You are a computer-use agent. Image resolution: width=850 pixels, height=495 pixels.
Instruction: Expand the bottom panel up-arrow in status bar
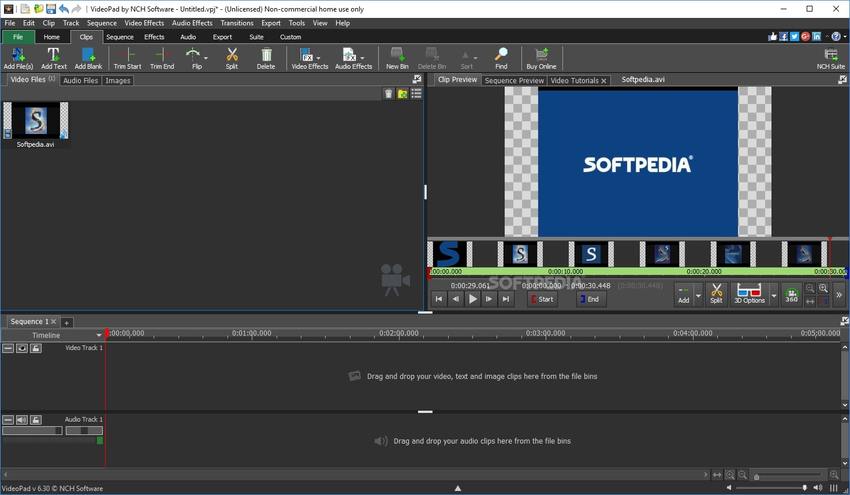tap(458, 488)
